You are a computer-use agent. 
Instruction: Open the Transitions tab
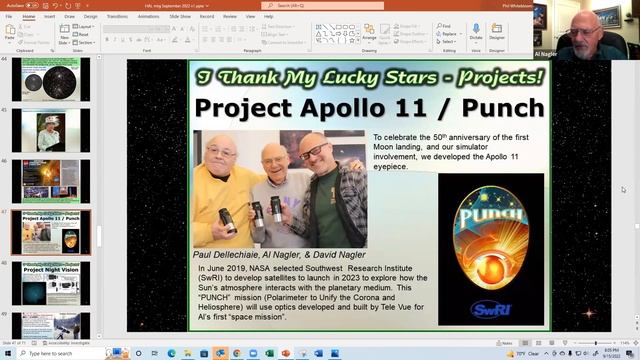[x=118, y=16]
